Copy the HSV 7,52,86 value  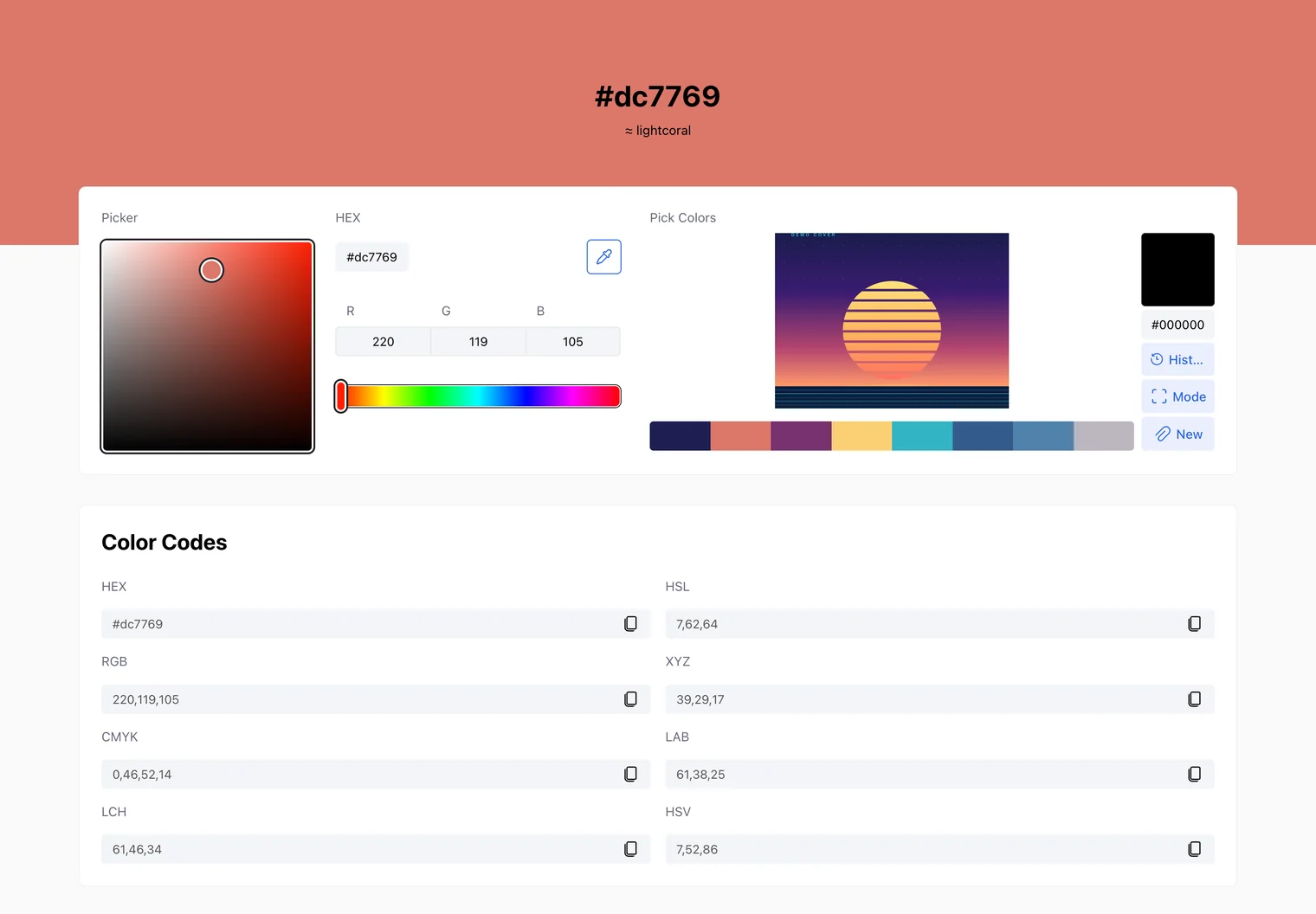(1194, 849)
